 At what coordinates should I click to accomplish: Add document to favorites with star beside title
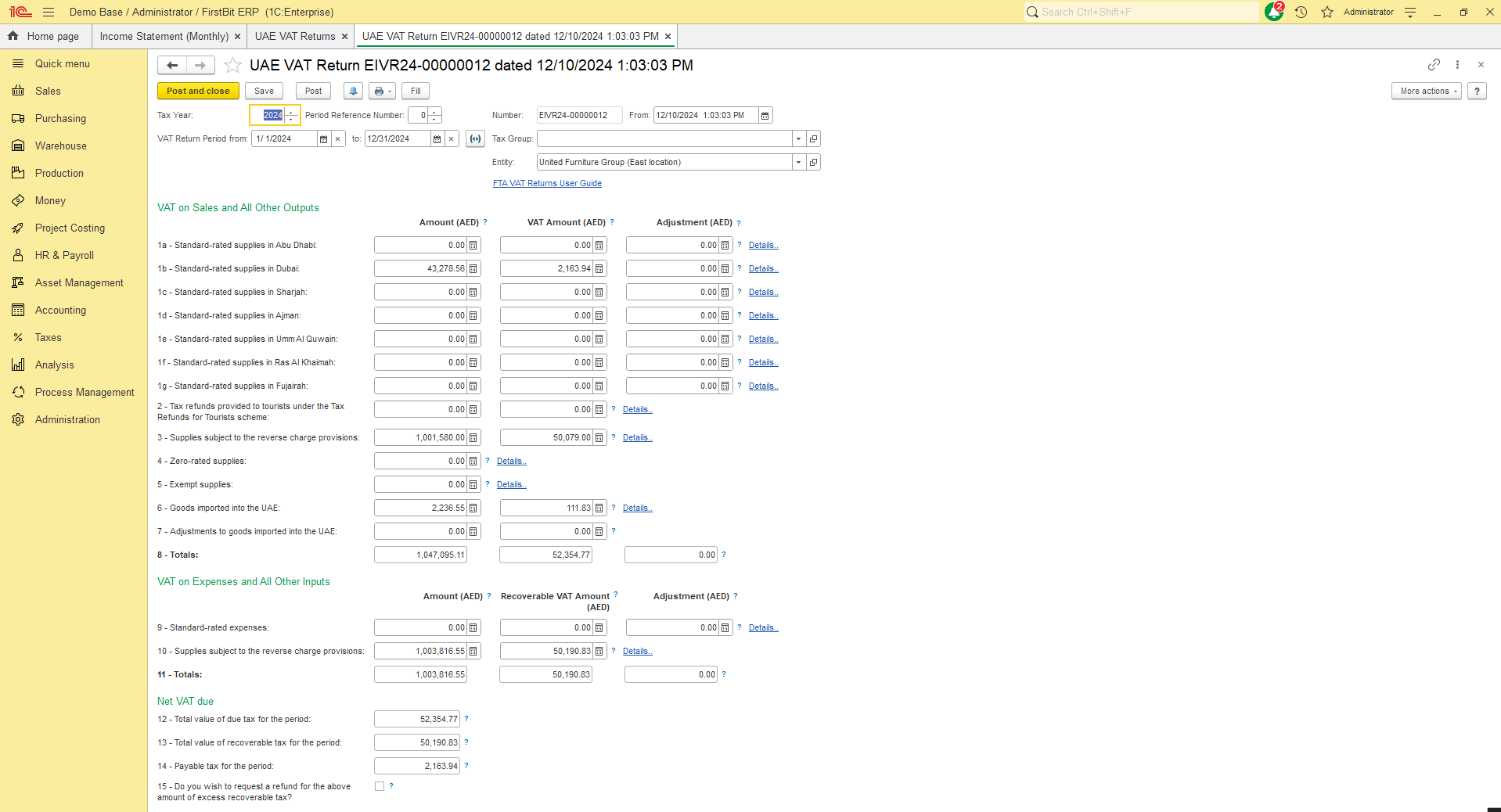coord(232,66)
